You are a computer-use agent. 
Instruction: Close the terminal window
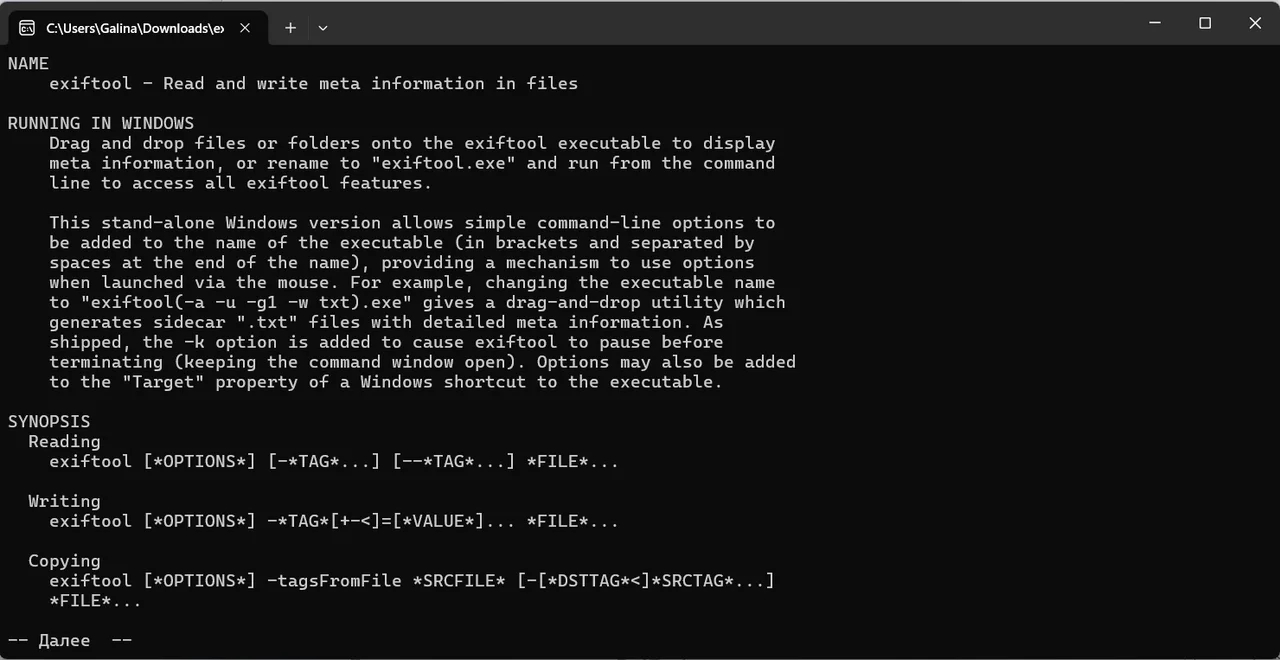pos(1255,23)
